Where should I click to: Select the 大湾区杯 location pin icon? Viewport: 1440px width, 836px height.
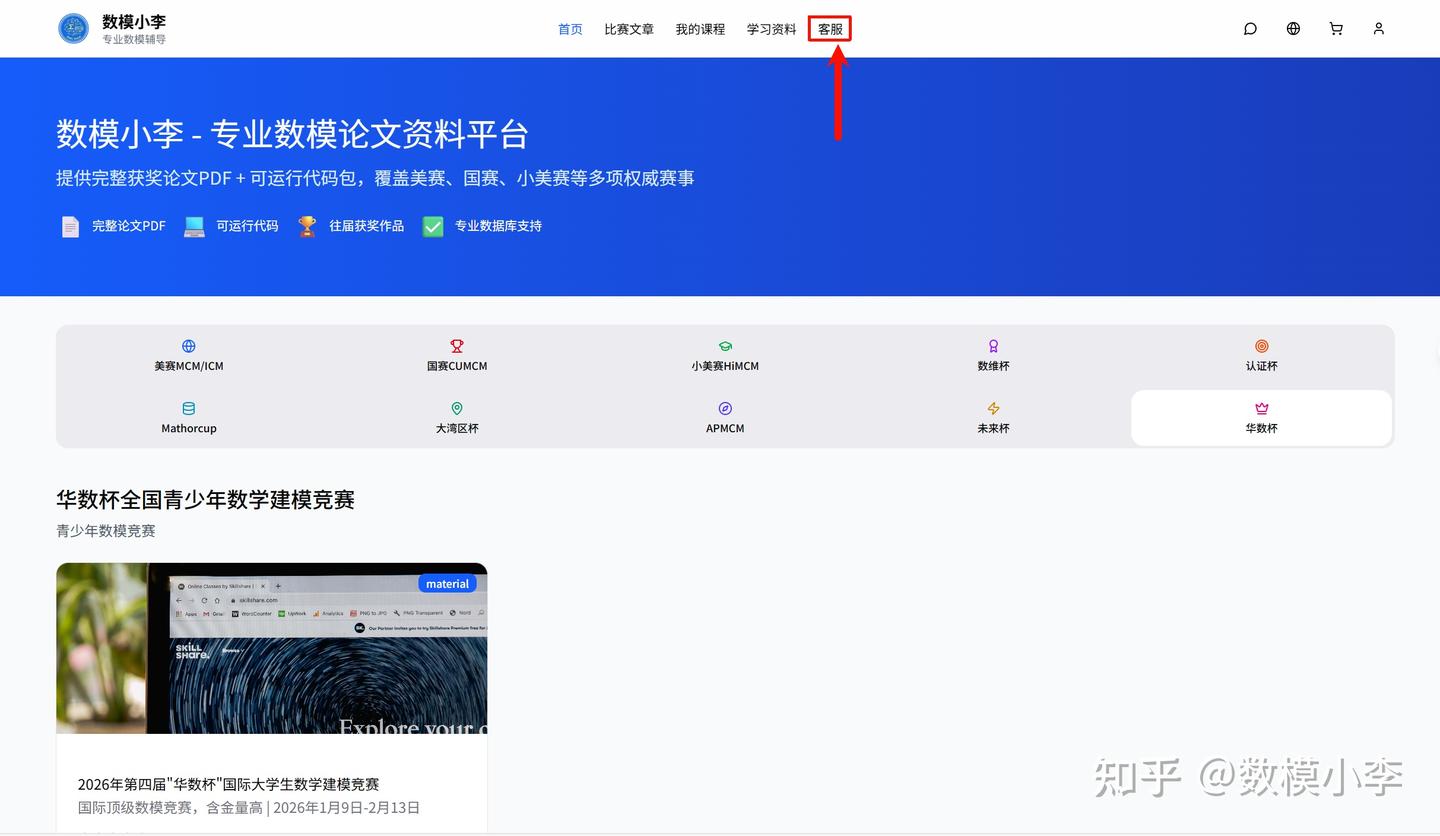(457, 409)
